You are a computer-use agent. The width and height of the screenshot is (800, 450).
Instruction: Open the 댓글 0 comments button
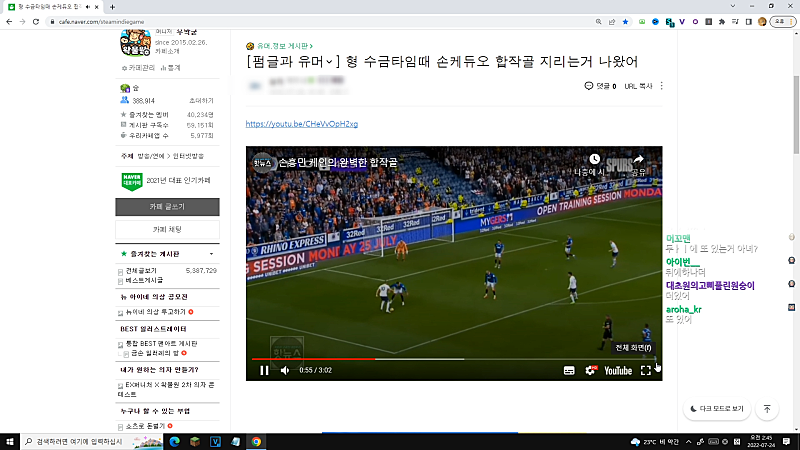pos(601,86)
